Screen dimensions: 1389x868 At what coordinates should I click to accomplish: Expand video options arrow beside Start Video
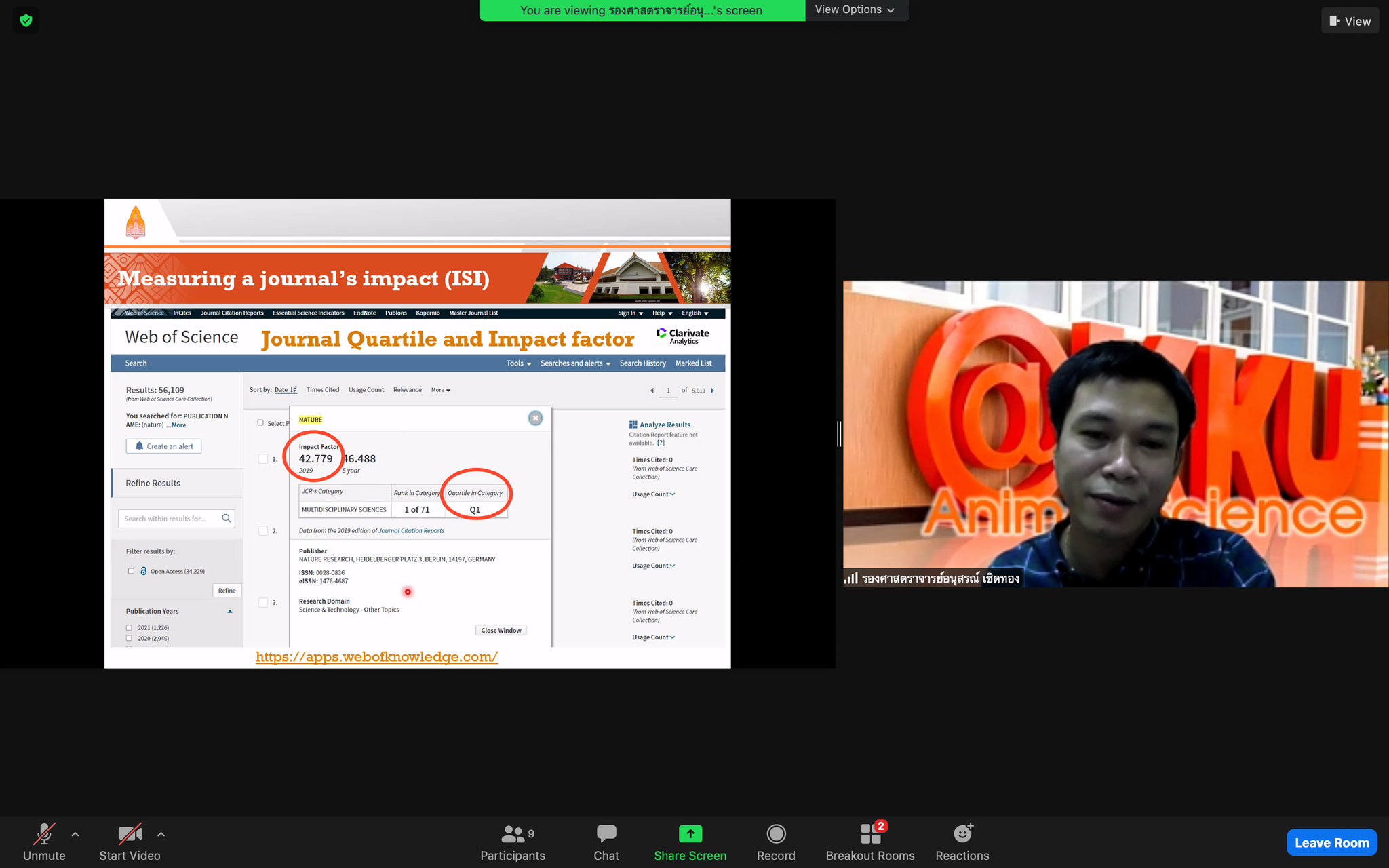click(x=161, y=835)
